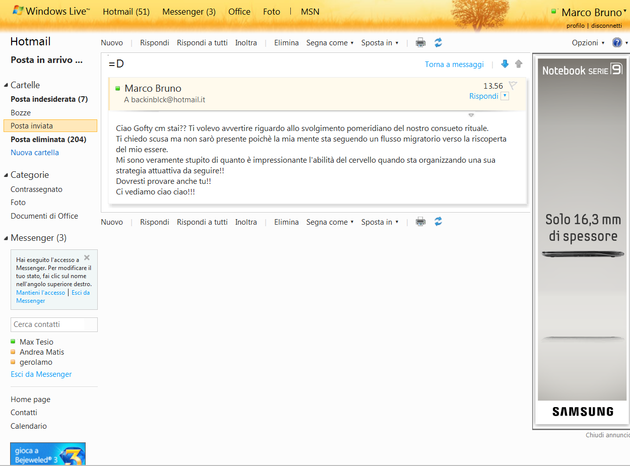
Task: Select contact Max Tesio
Action: tap(36, 341)
